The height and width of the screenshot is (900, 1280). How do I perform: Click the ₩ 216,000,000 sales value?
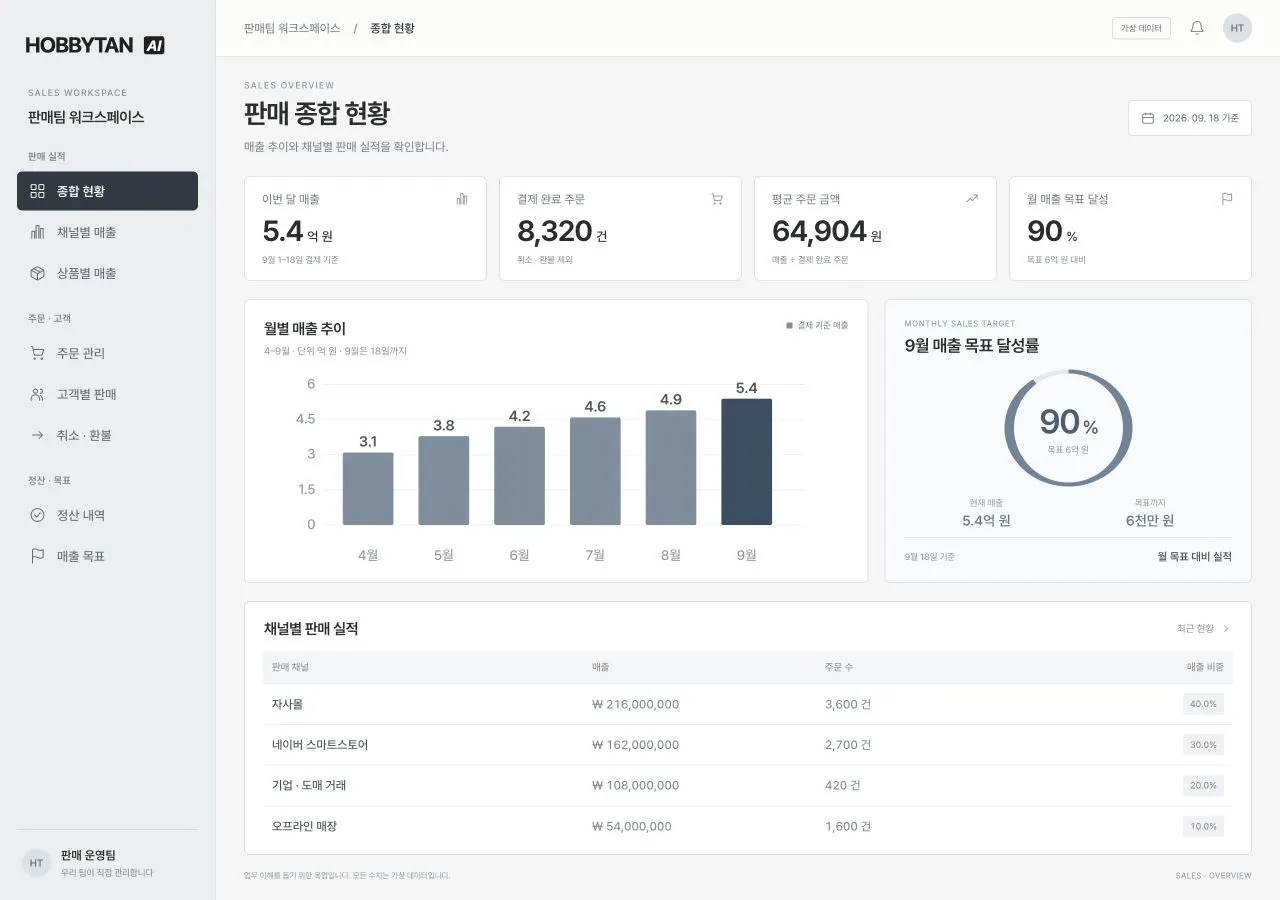[635, 704]
